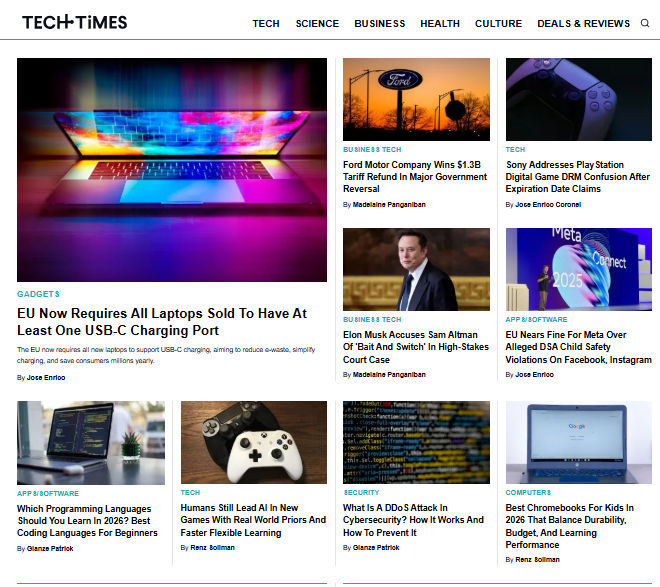Open the Elon Musk Sam Altman headline
The height and width of the screenshot is (587, 660).
pos(416,347)
